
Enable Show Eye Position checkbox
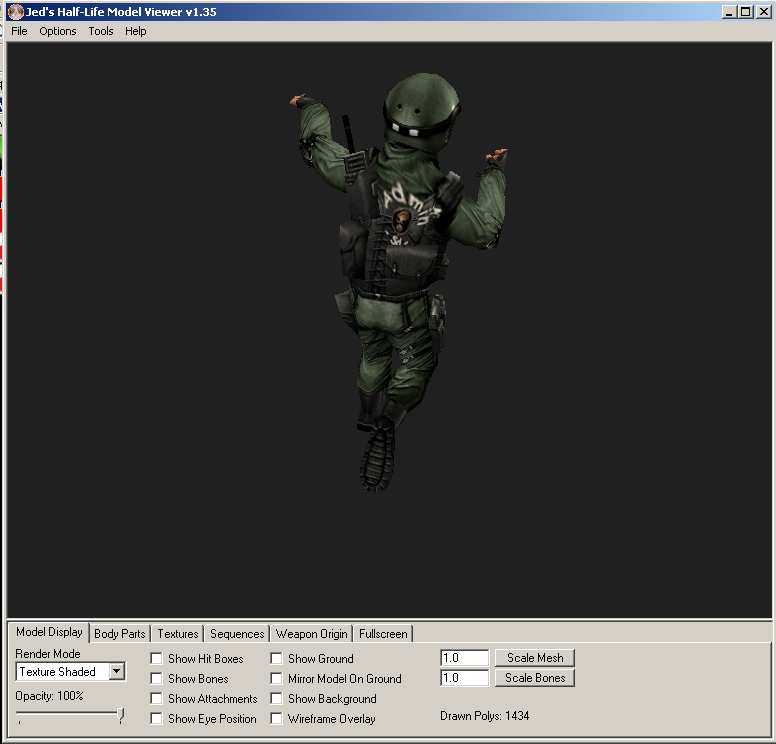coord(156,718)
